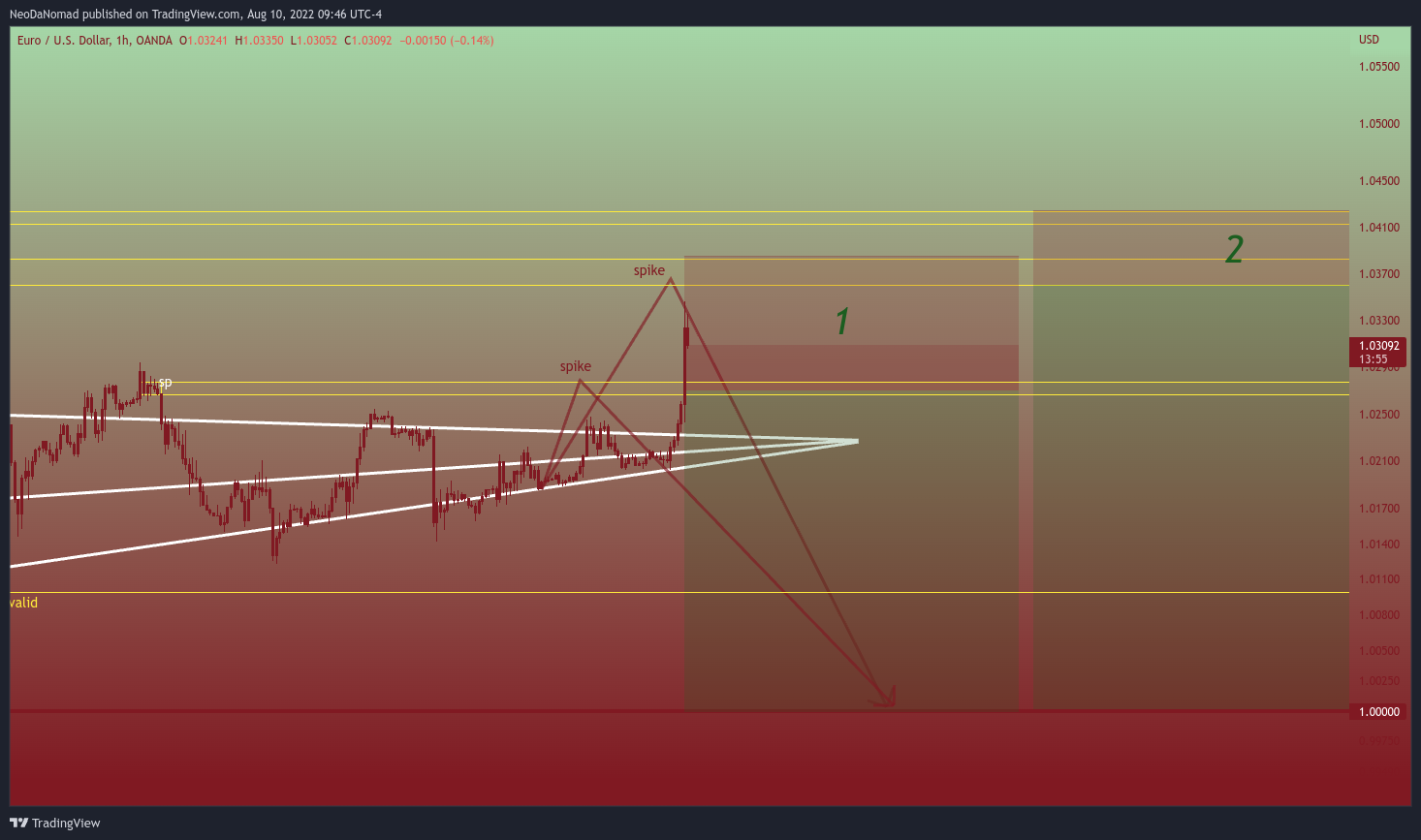
Task: Click the 1.01400 price axis label
Action: point(1379,544)
